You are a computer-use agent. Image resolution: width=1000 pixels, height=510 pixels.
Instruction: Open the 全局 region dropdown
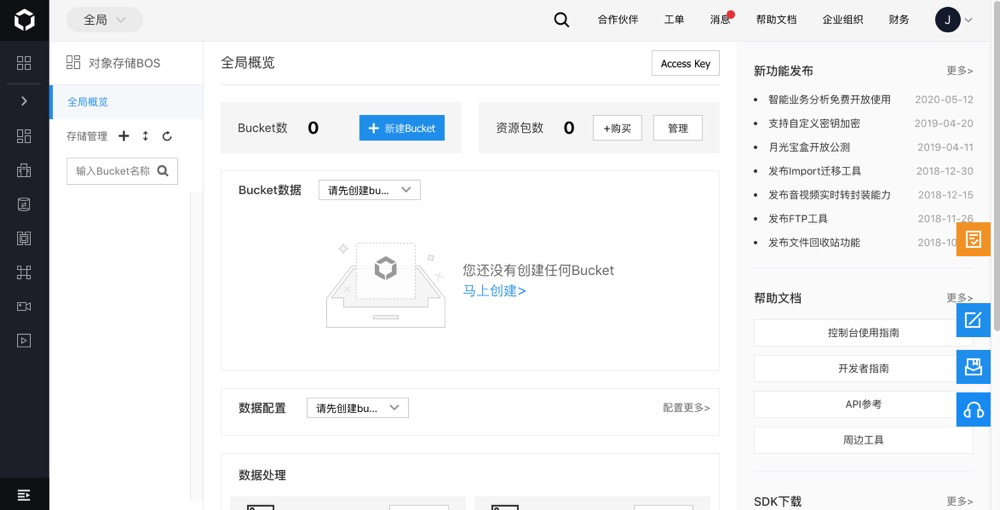[105, 20]
